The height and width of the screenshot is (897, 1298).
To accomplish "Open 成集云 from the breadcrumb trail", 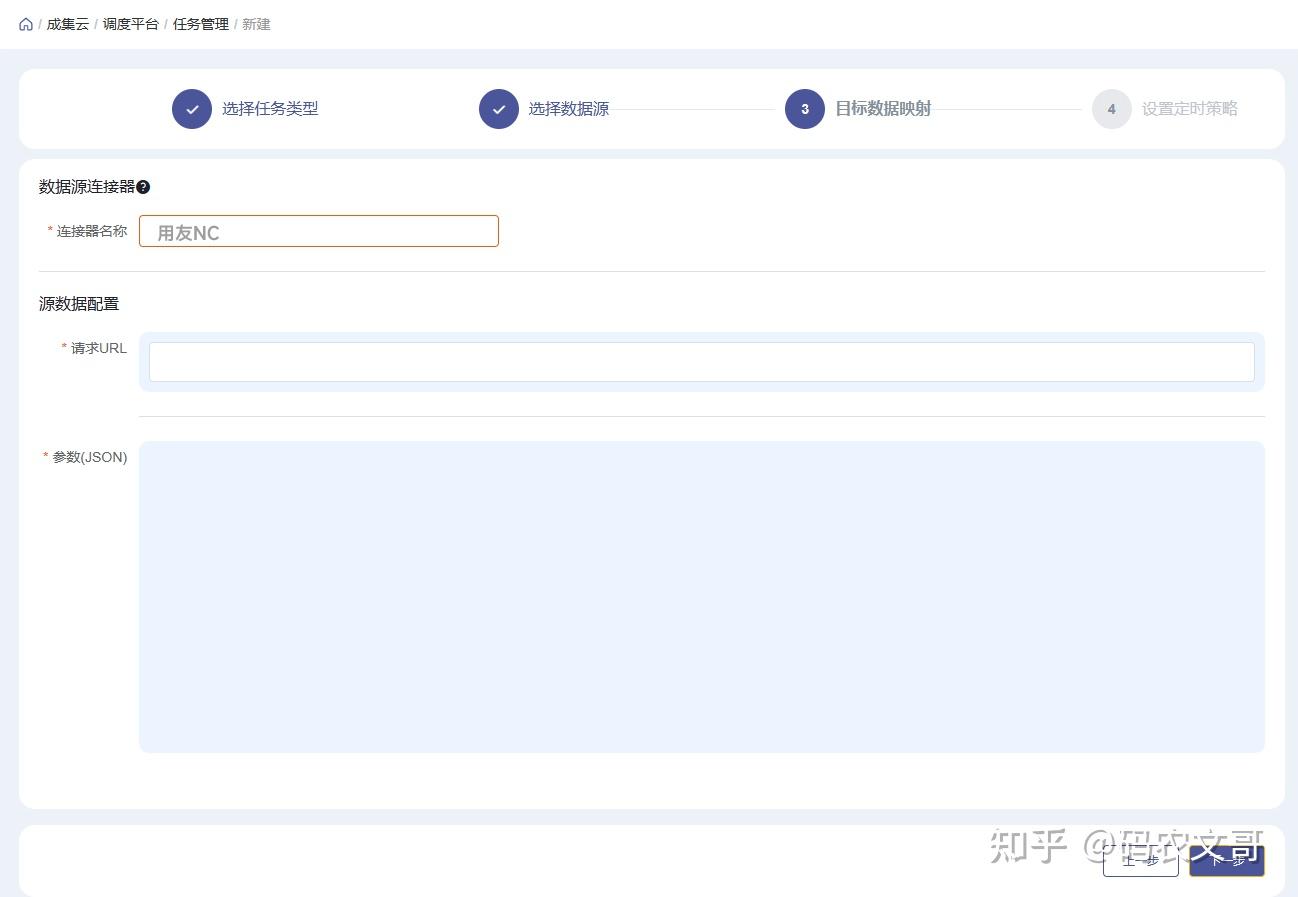I will (66, 24).
